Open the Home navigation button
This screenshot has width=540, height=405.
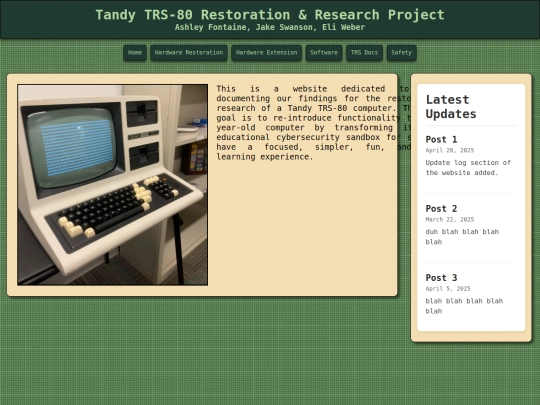(135, 53)
